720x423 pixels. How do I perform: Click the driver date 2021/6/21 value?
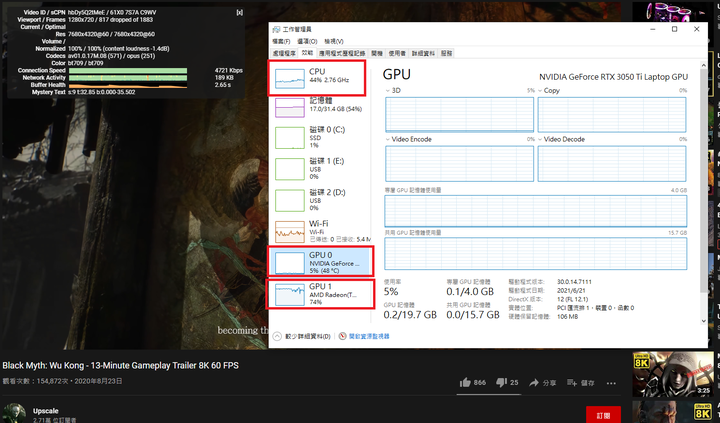(x=571, y=290)
